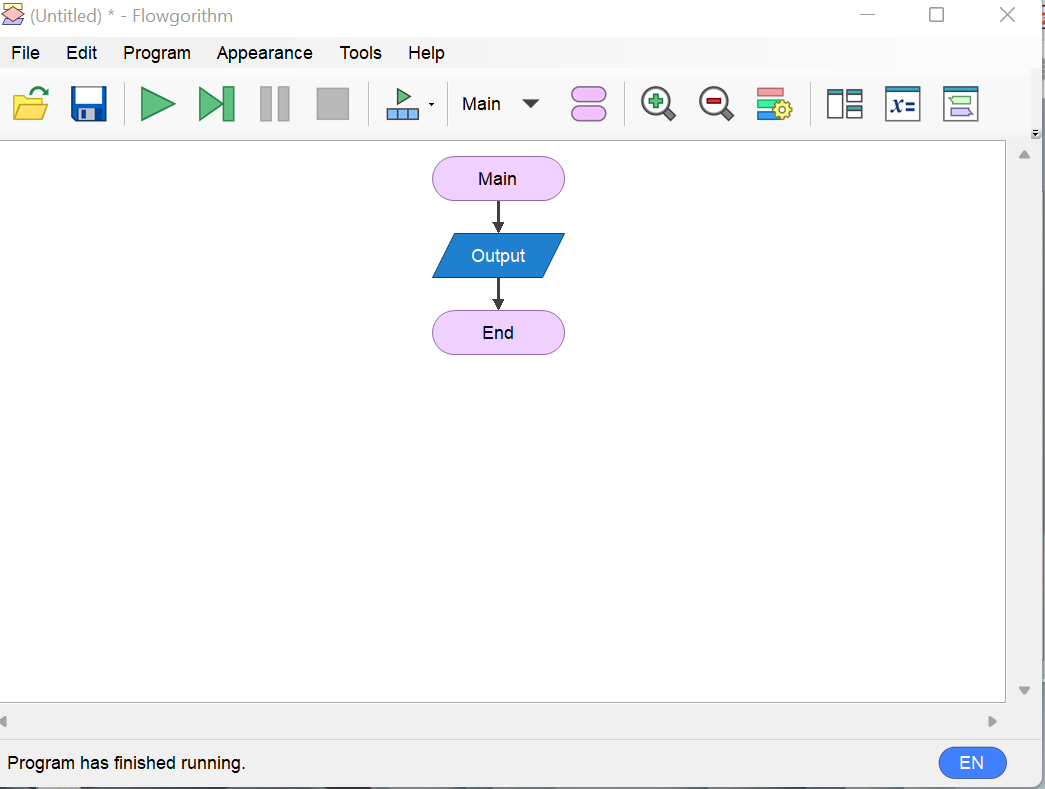This screenshot has height=789, width=1045.
Task: Click the EN language button
Action: click(972, 762)
